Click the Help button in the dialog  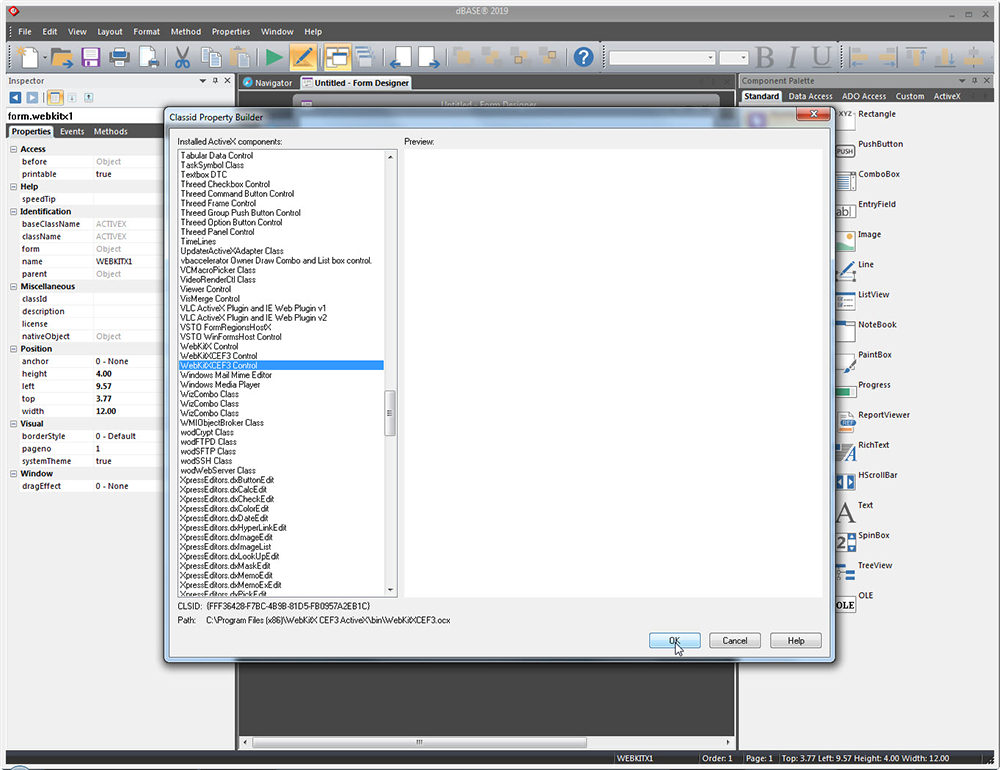click(x=796, y=640)
